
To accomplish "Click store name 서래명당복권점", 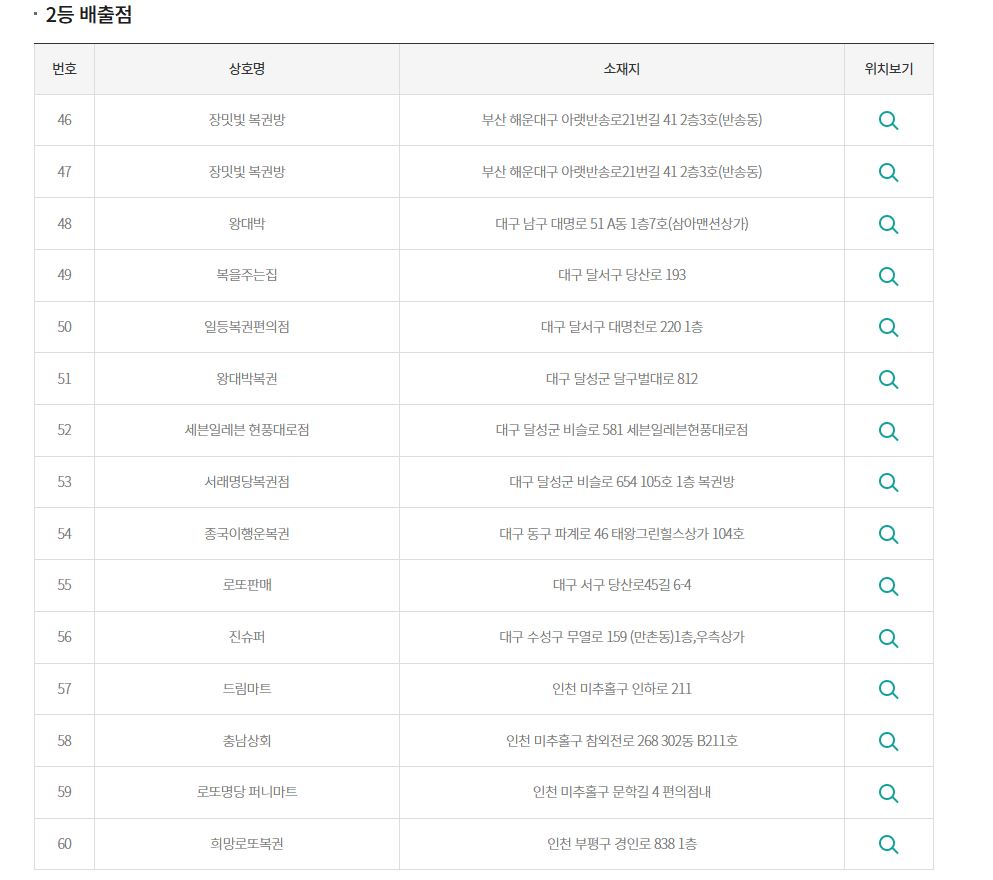I will click(x=247, y=482).
